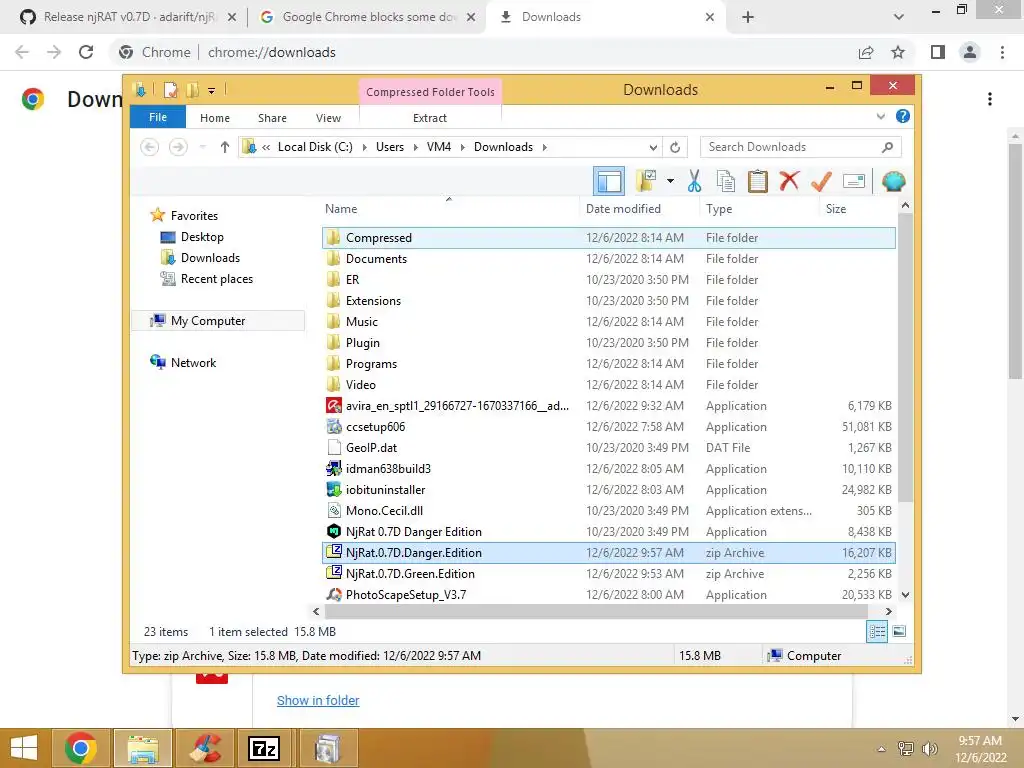Click the Search Downloads field
Viewport: 1024px width, 768px height.
coord(800,147)
